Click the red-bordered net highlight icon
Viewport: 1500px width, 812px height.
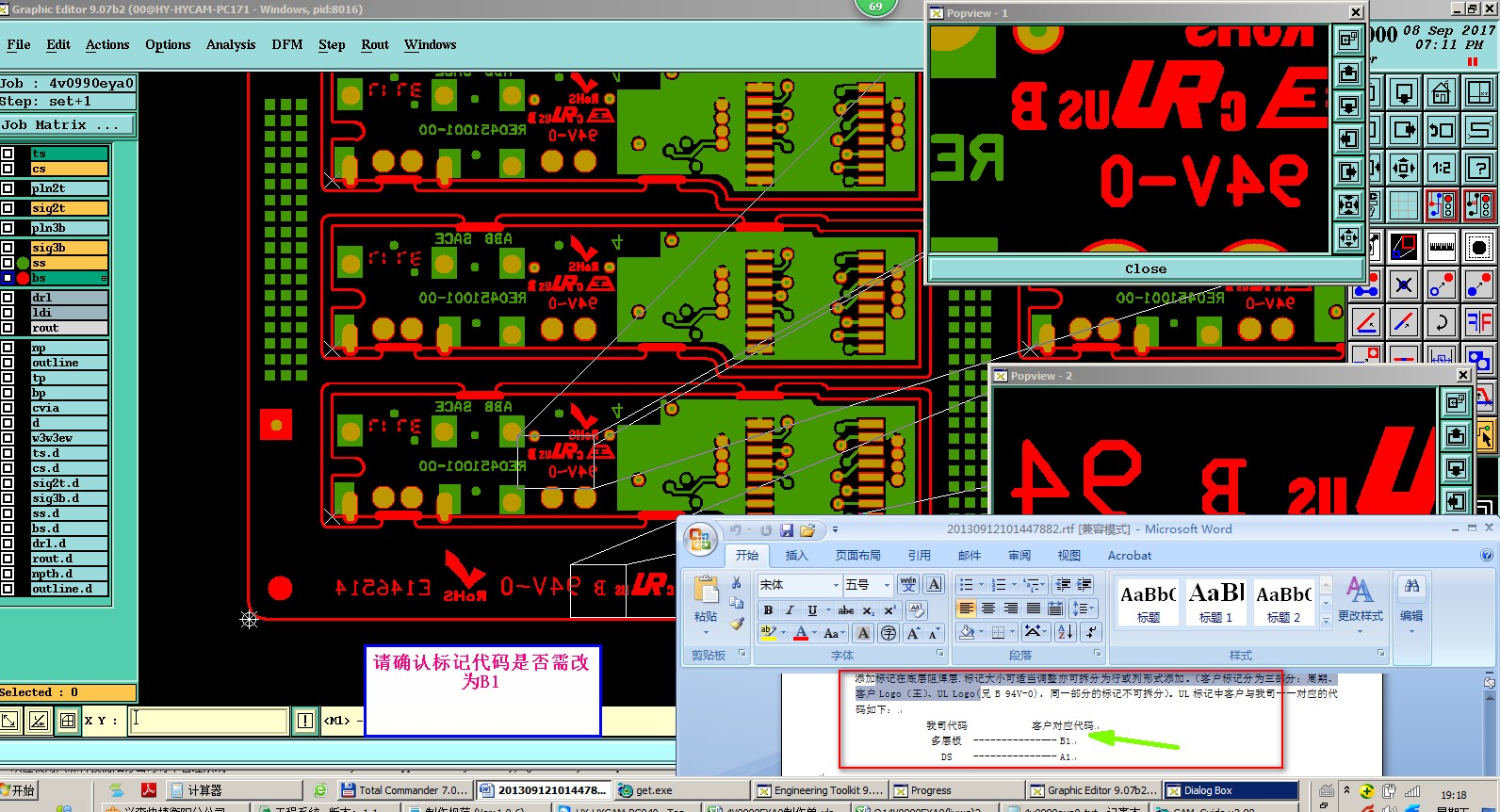click(1441, 205)
